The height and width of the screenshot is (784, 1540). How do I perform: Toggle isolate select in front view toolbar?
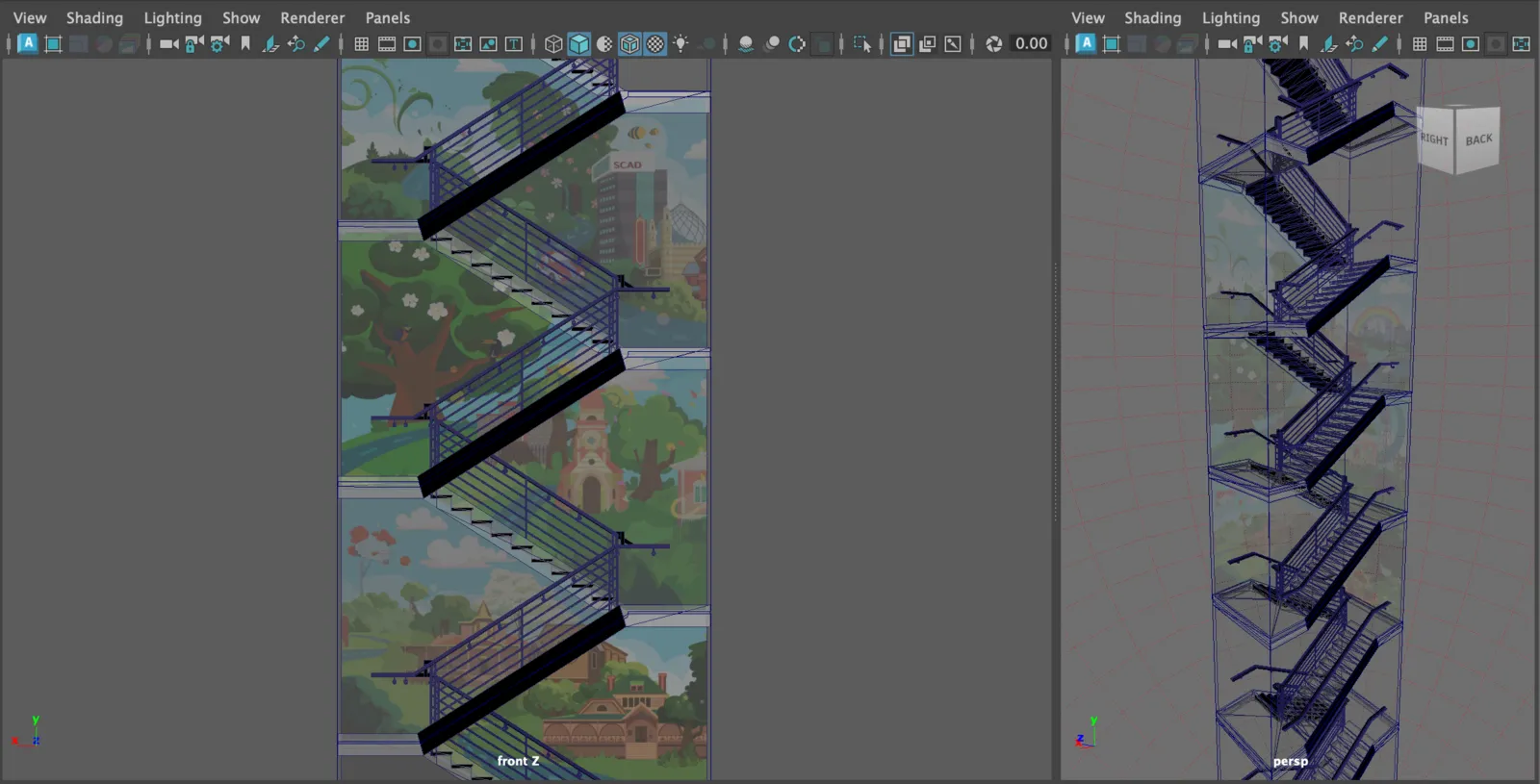tap(861, 43)
